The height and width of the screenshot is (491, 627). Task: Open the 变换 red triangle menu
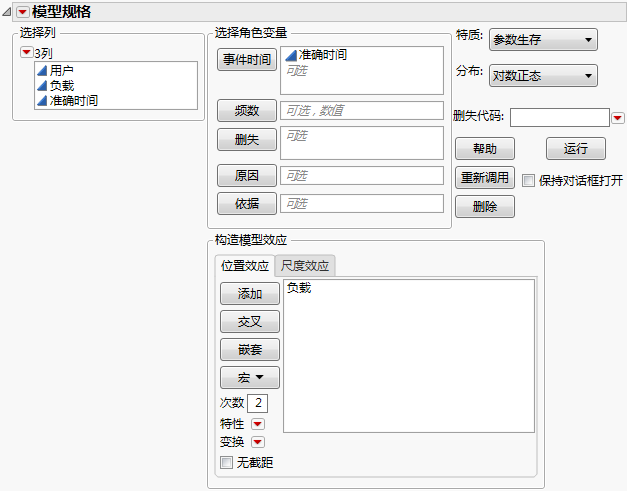pos(258,442)
